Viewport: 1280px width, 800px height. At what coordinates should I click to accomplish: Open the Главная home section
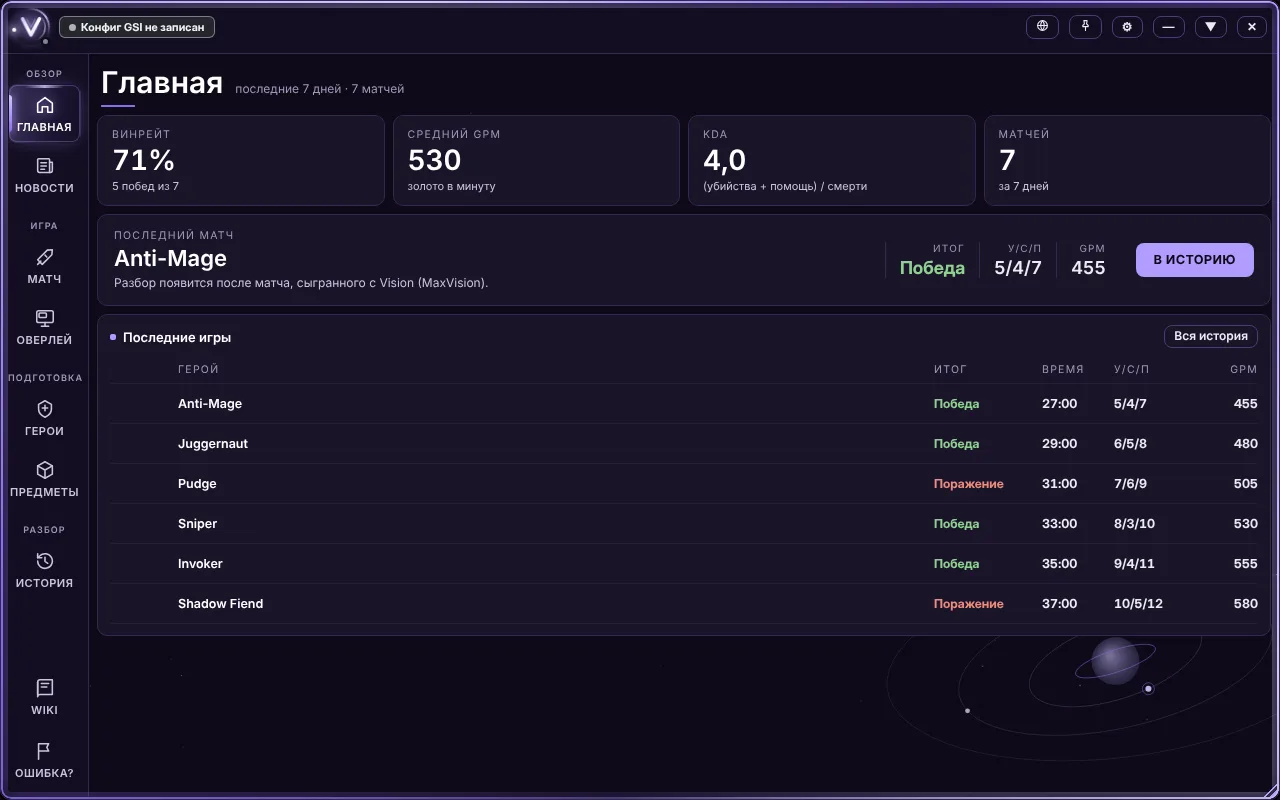pos(44,113)
